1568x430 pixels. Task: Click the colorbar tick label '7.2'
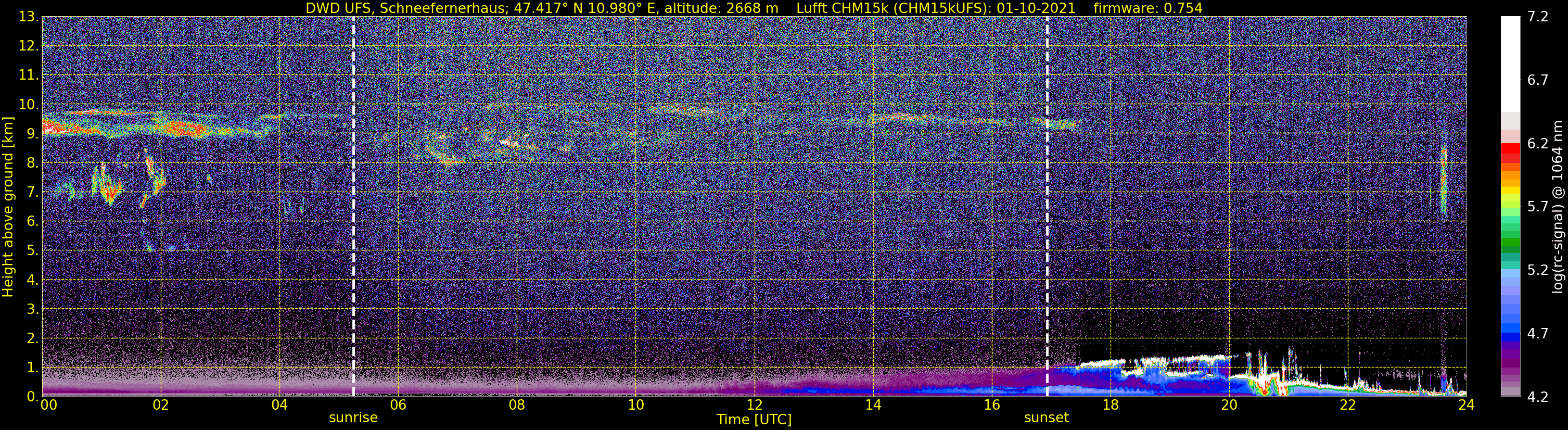coord(1538,17)
